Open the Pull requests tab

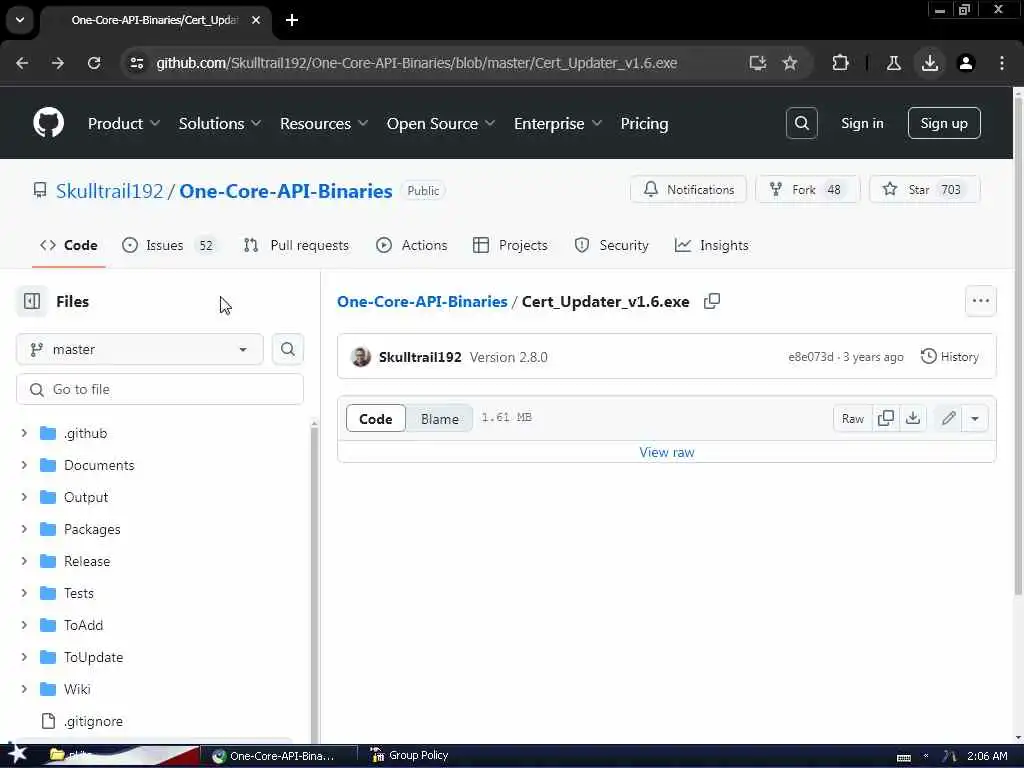click(x=296, y=246)
